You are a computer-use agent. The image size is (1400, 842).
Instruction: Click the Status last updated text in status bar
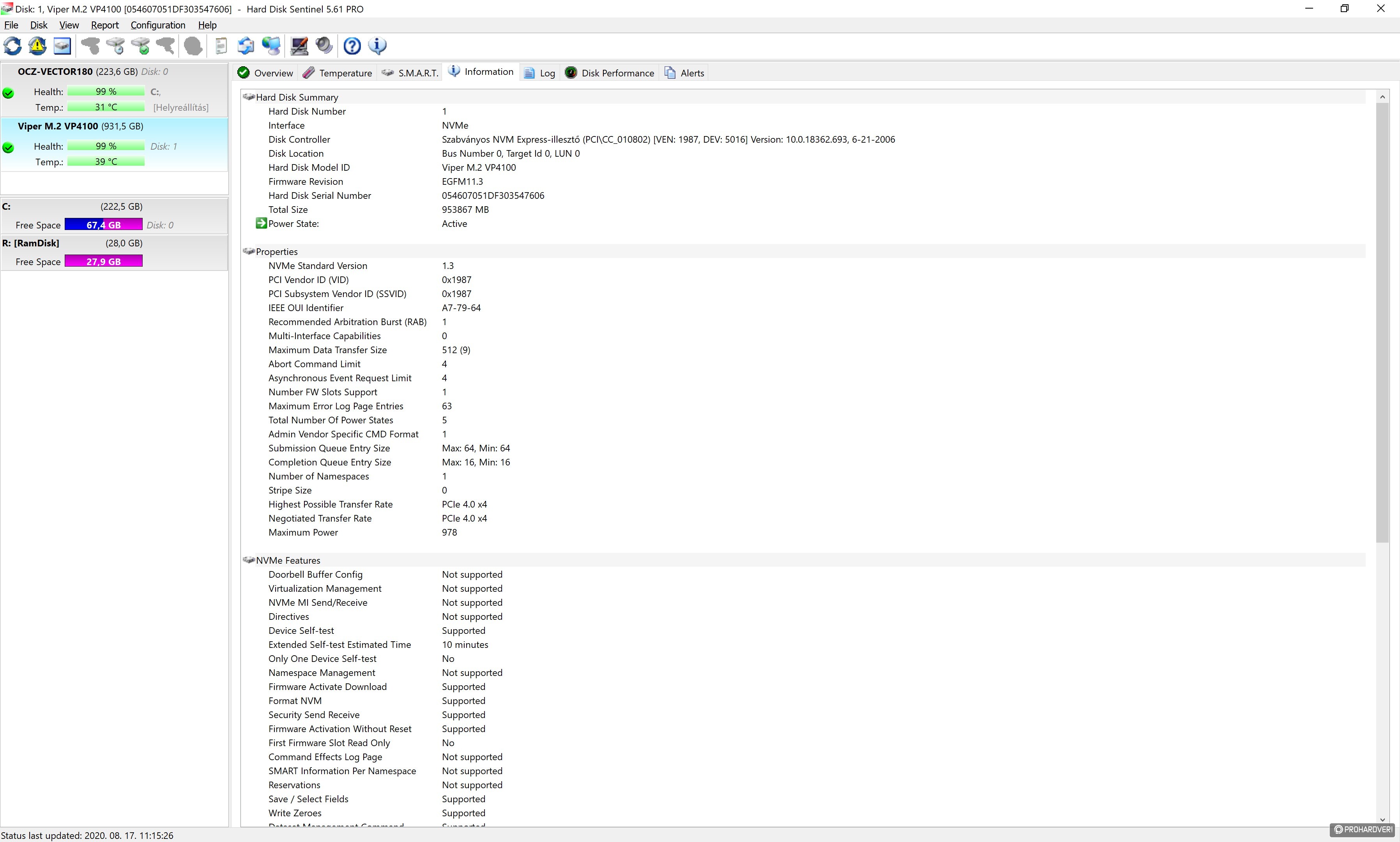pos(87,835)
